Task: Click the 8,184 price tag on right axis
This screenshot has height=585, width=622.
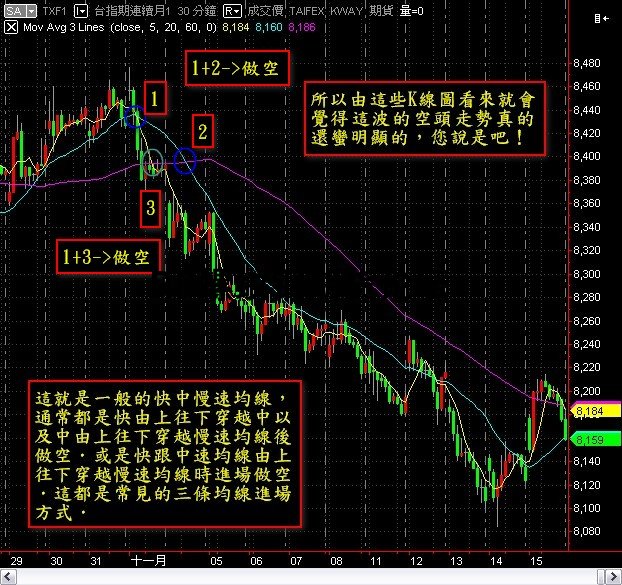Action: tap(586, 411)
